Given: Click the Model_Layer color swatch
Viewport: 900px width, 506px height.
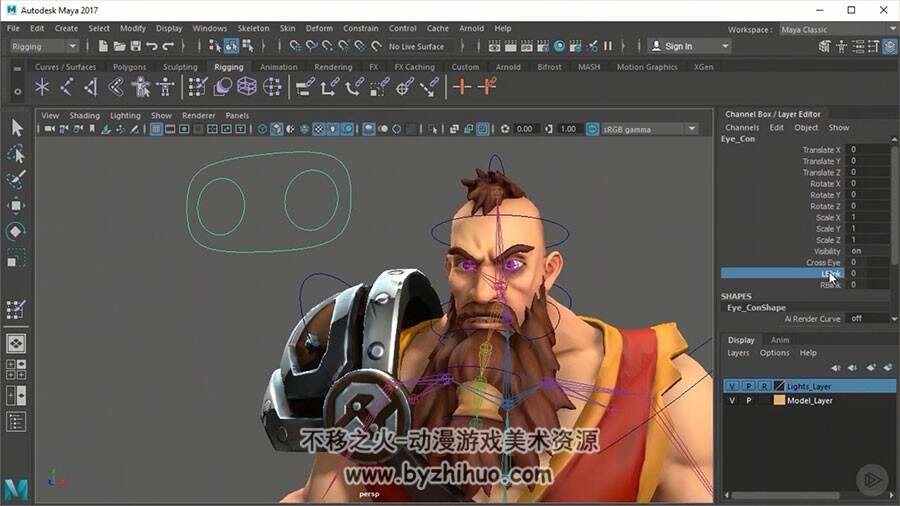Looking at the screenshot, I should 779,400.
